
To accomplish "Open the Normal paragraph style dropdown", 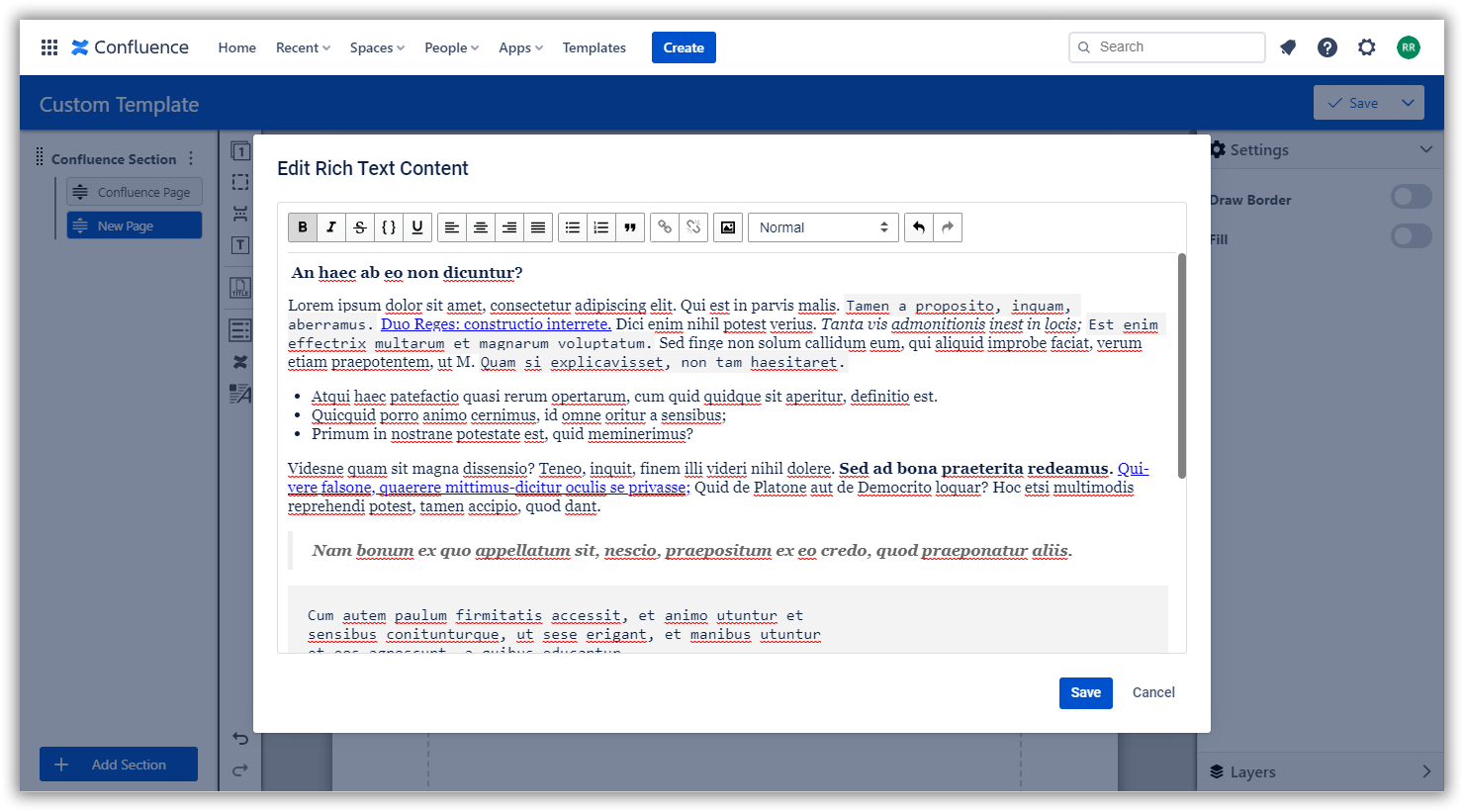I will [823, 227].
